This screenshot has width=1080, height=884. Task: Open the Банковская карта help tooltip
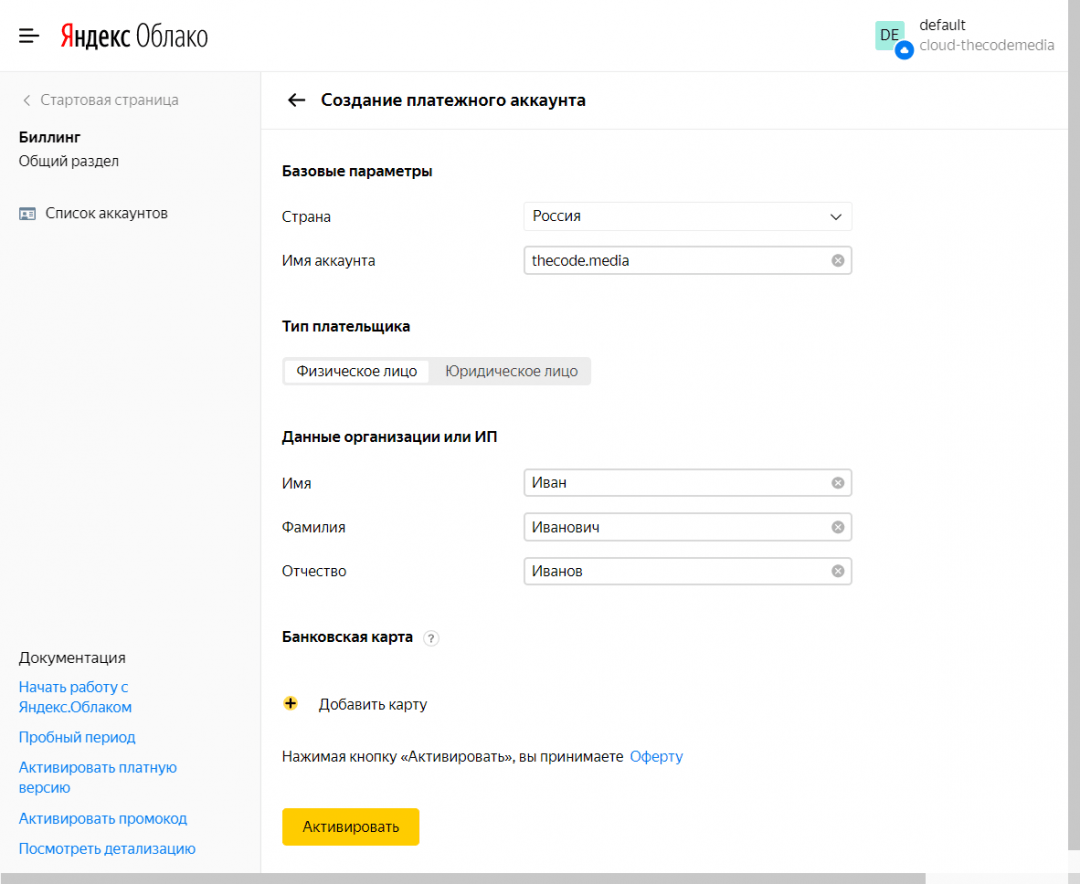point(431,638)
